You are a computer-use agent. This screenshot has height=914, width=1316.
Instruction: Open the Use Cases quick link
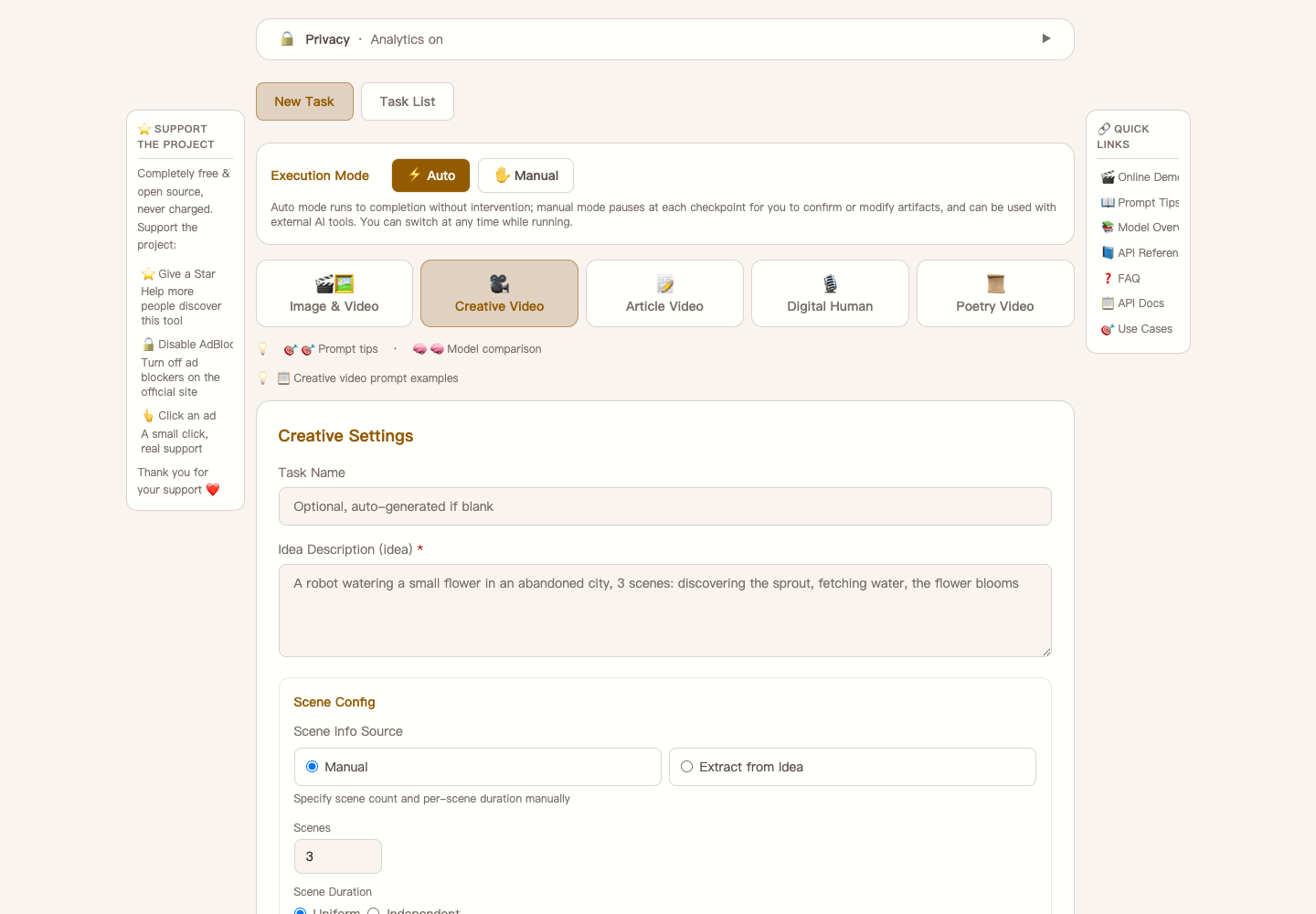click(x=1137, y=329)
